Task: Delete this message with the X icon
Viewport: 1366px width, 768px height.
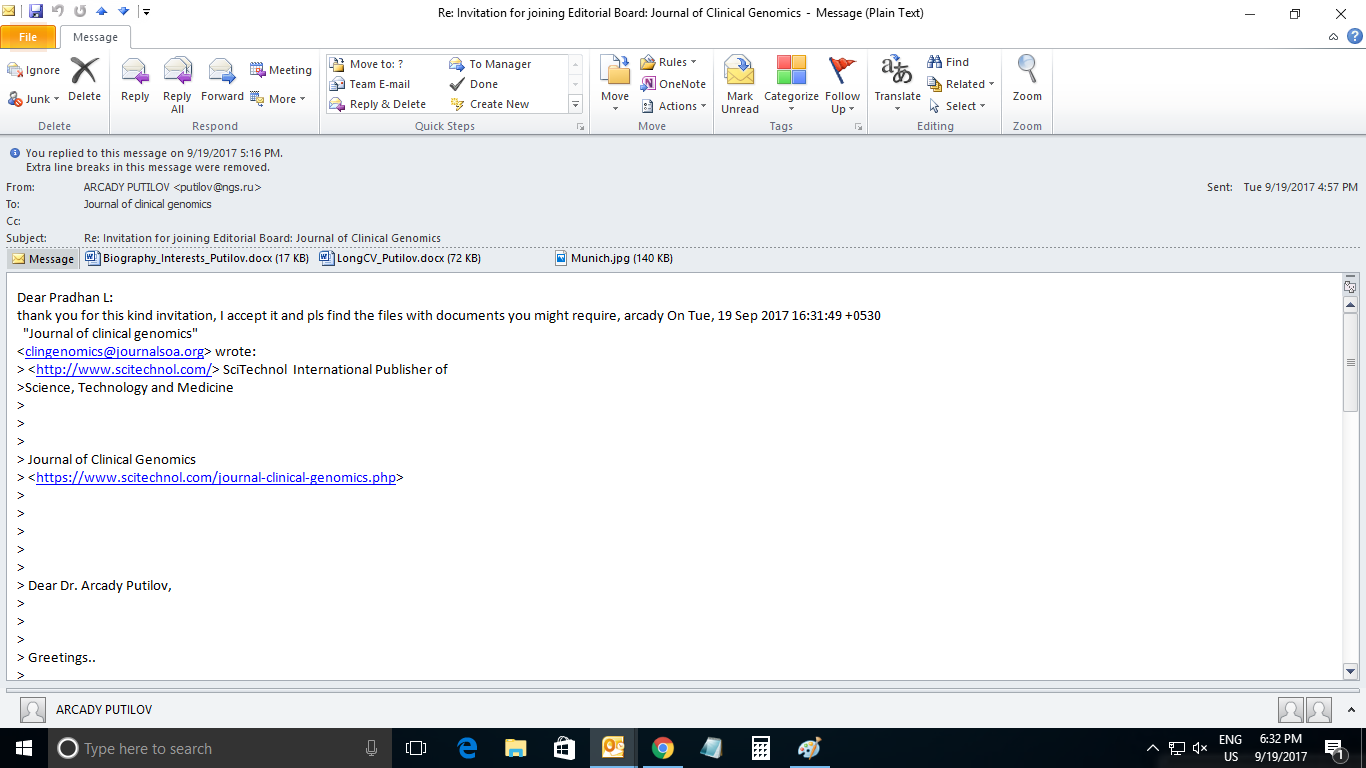Action: tap(84, 80)
